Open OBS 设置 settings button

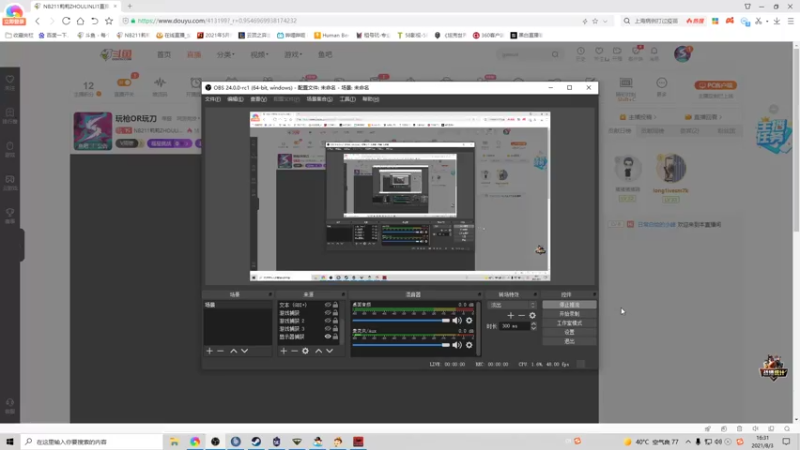(x=569, y=332)
